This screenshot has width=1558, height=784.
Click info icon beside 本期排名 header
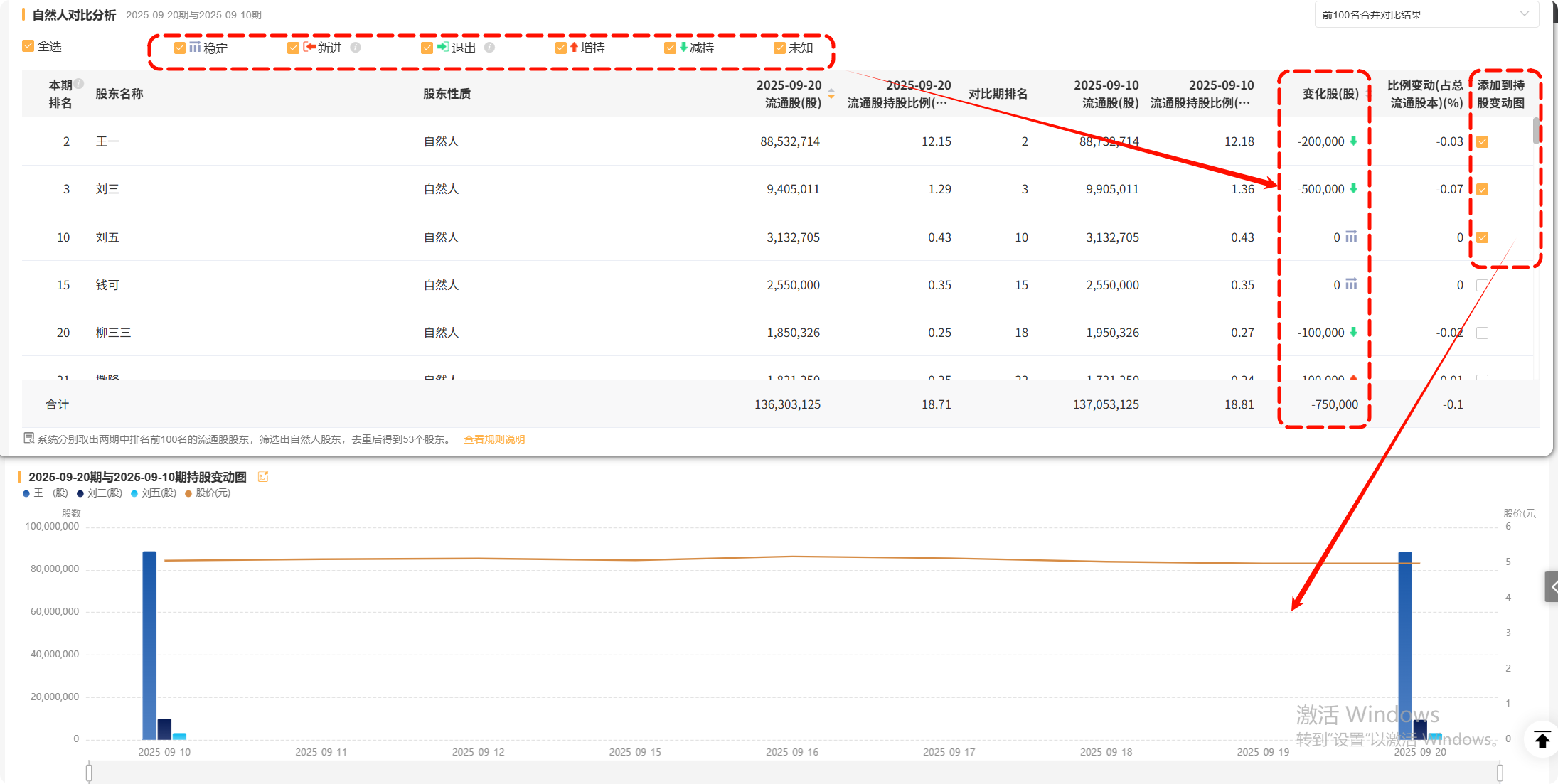[80, 83]
